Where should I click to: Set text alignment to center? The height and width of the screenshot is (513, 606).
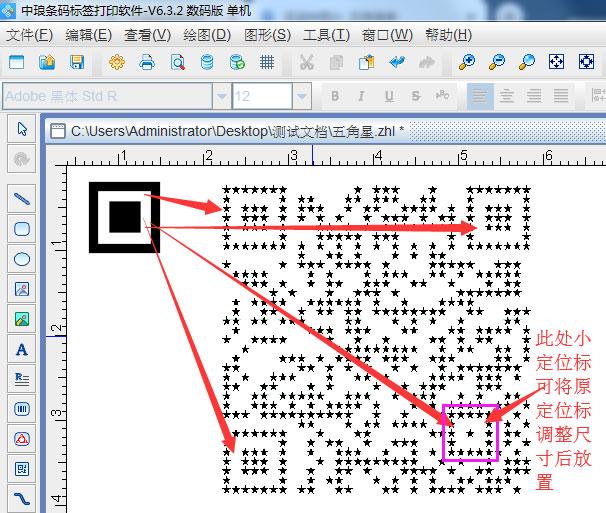[507, 96]
